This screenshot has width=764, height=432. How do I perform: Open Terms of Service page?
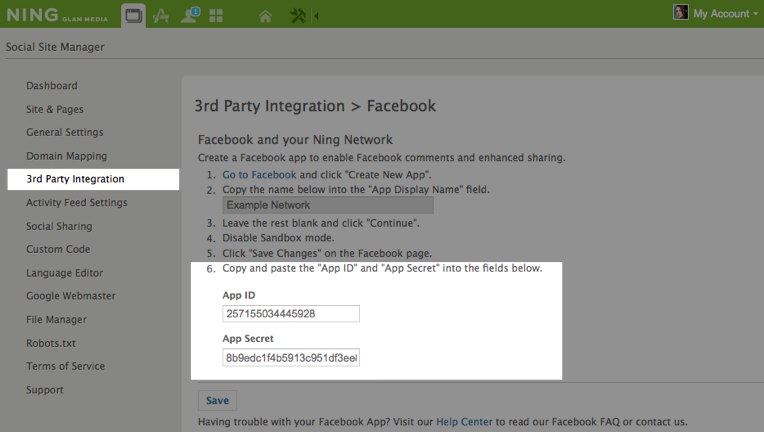click(x=65, y=366)
